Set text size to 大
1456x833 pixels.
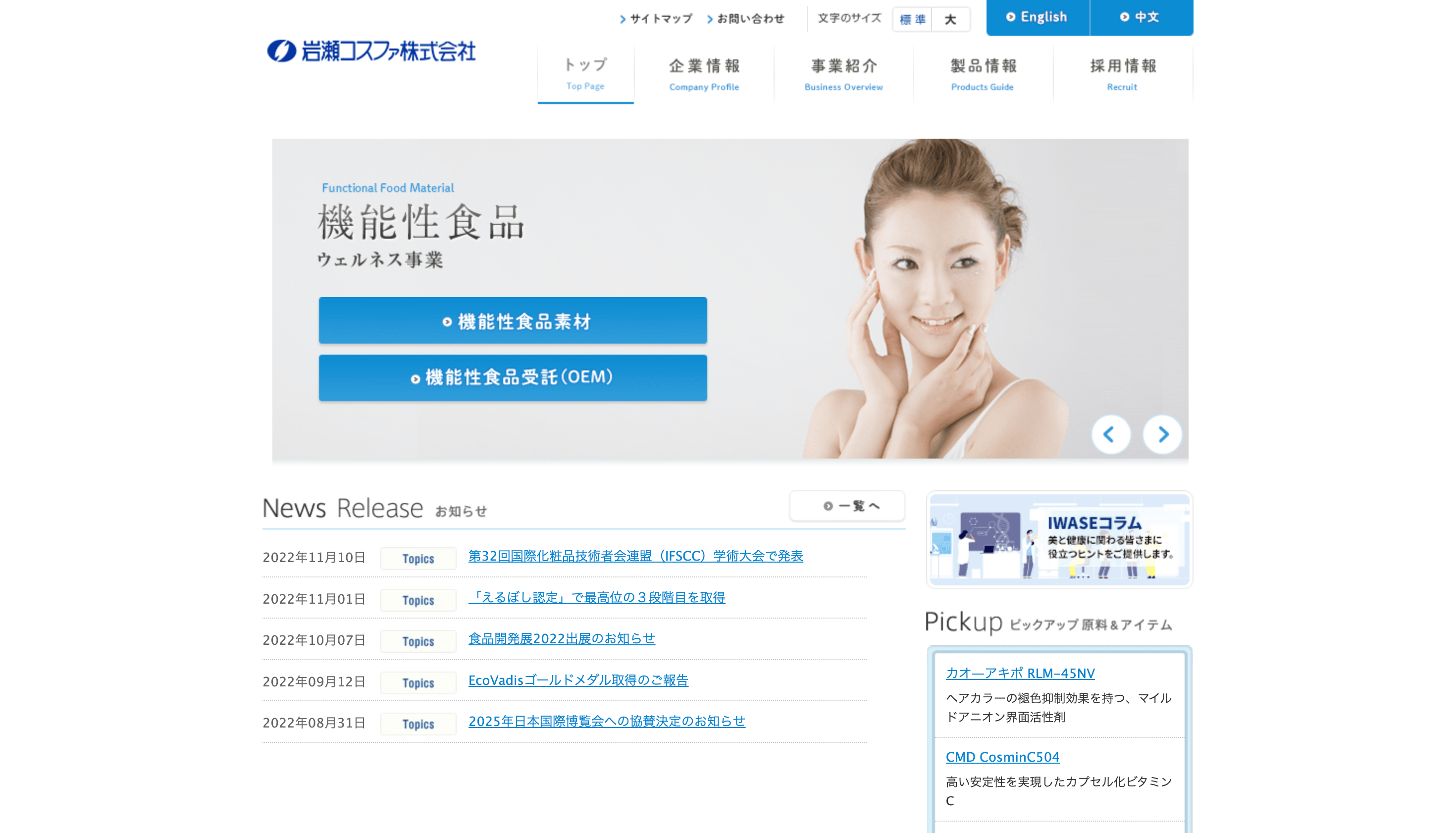point(950,19)
